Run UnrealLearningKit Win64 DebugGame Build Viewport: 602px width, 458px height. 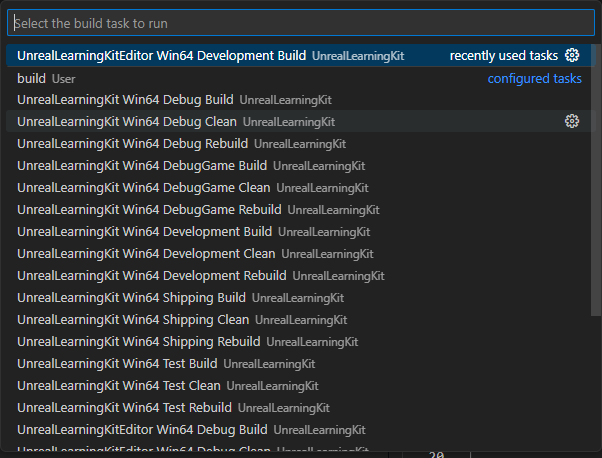coord(301,165)
